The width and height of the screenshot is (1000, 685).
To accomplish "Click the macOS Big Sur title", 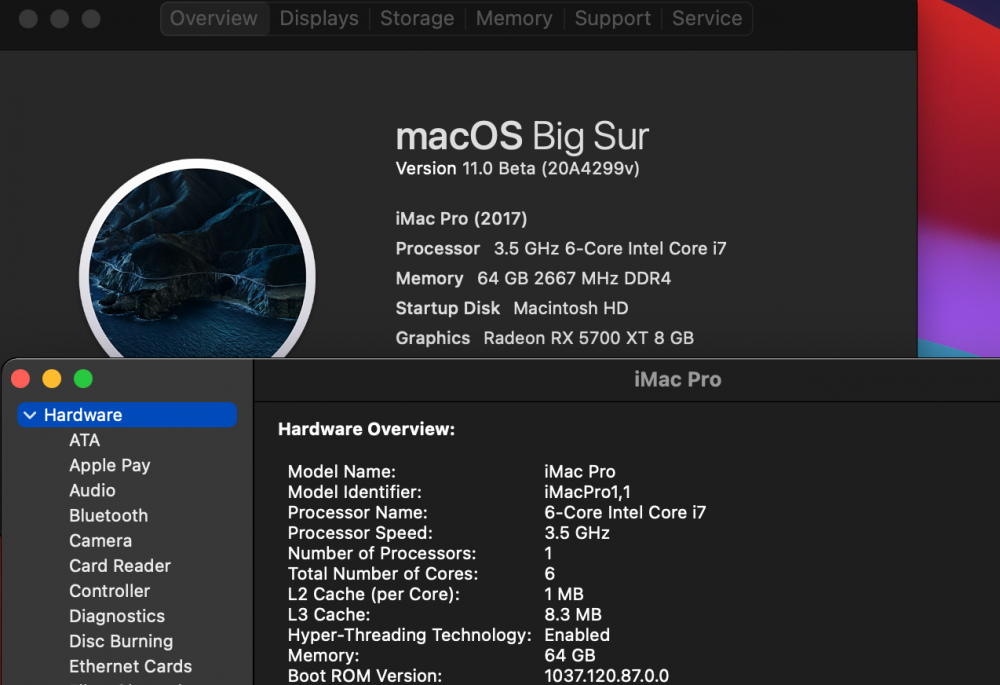I will 522,136.
